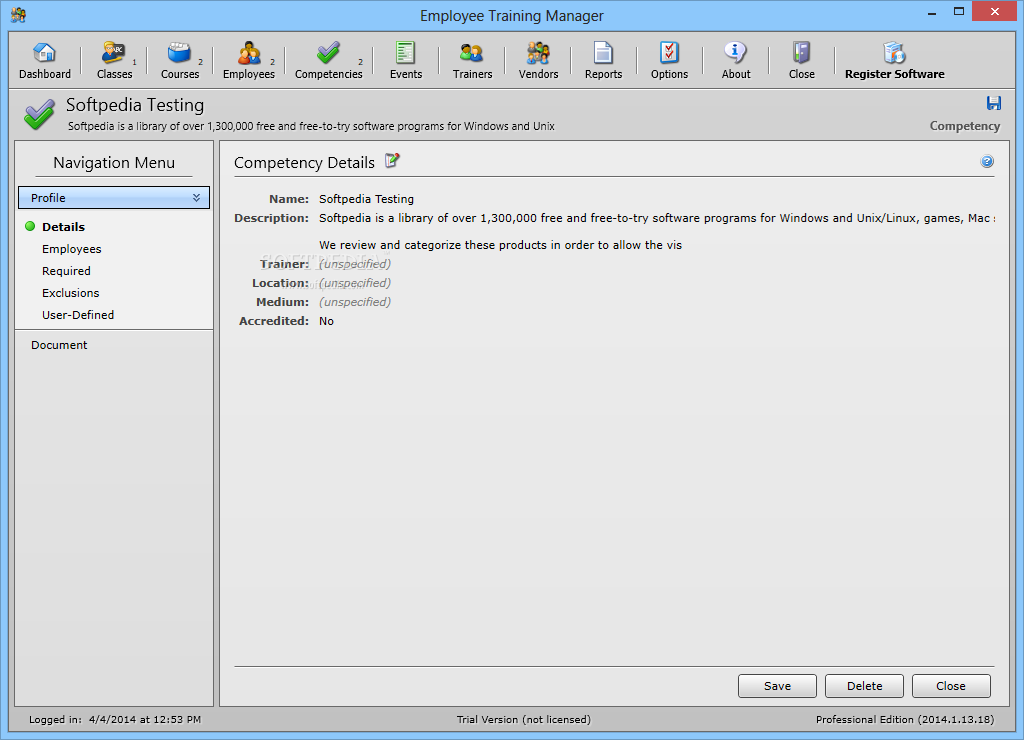Minimize the Employee Training Manager window
Screen dimensions: 1024x740
click(932, 12)
